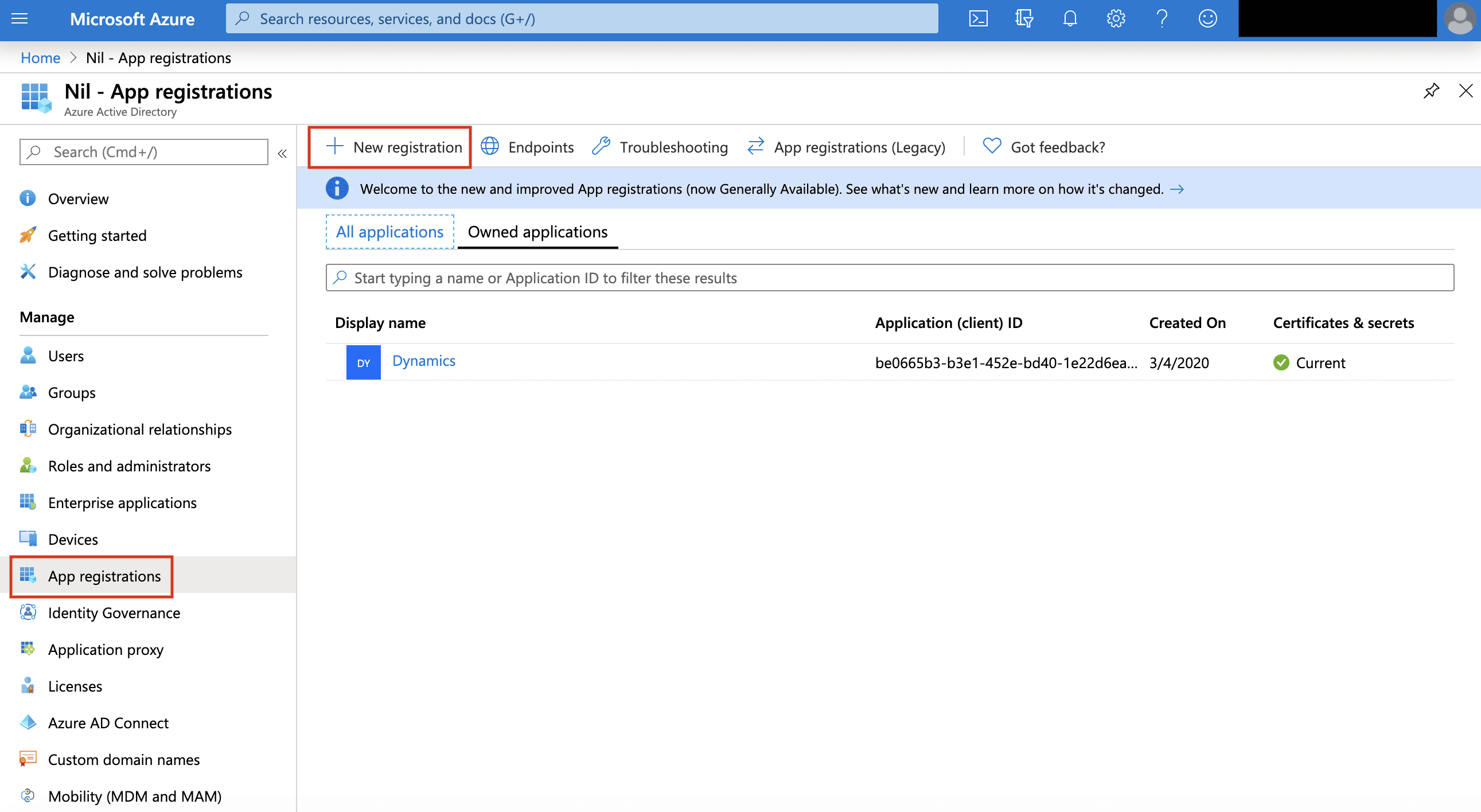
Task: Select the All applications tab
Action: coord(389,232)
